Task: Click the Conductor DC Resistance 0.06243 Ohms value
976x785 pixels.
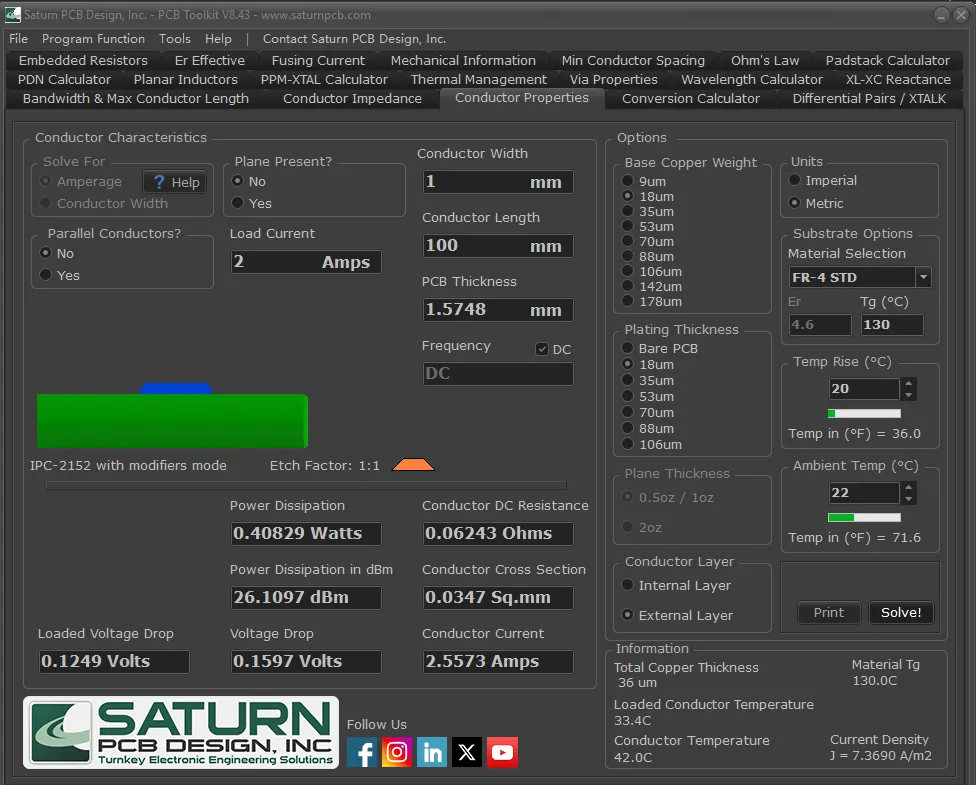Action: (x=498, y=534)
